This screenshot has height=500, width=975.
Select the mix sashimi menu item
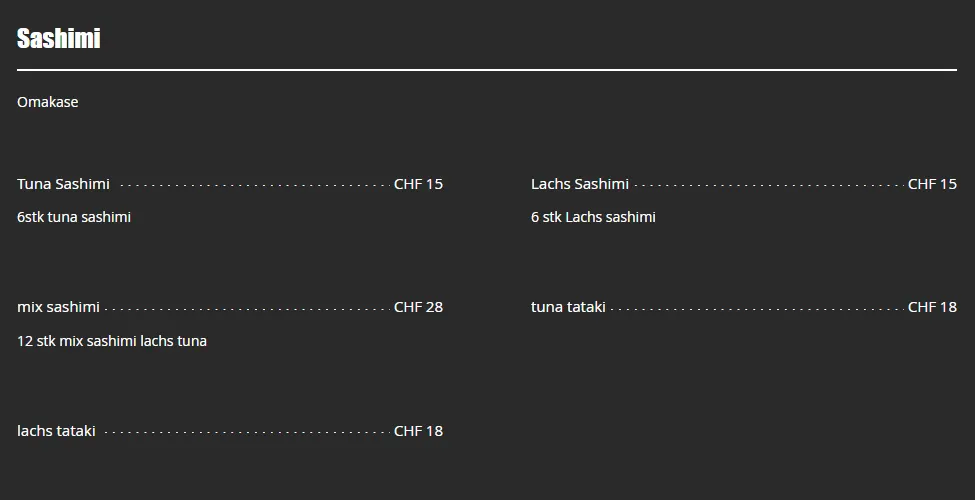coord(58,307)
